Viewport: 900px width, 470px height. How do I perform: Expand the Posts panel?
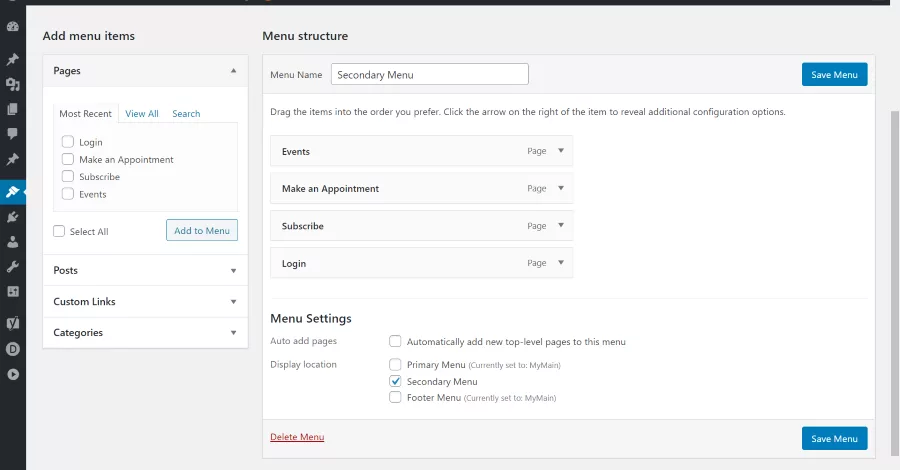pos(145,270)
